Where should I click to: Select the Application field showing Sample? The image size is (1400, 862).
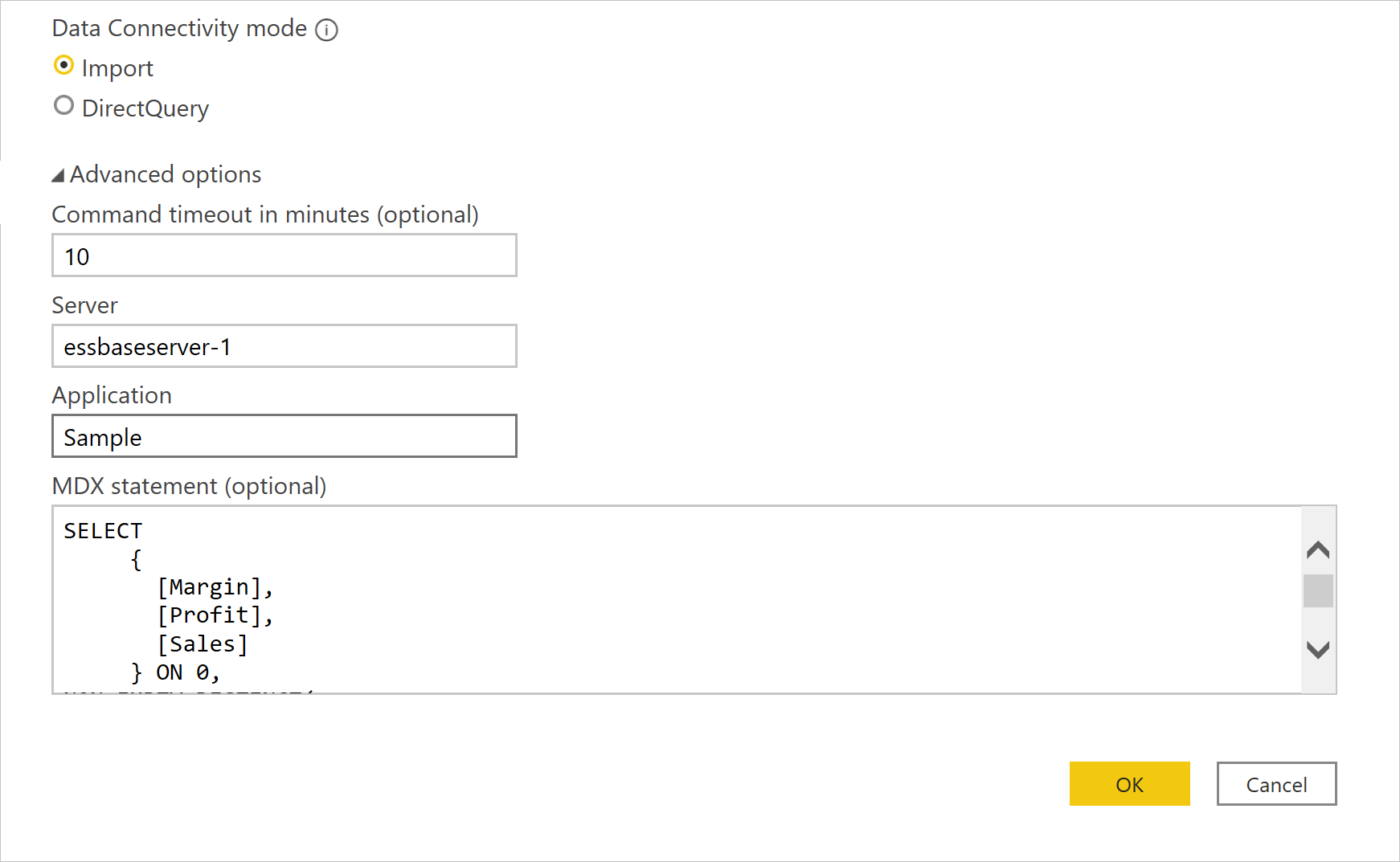tap(284, 436)
